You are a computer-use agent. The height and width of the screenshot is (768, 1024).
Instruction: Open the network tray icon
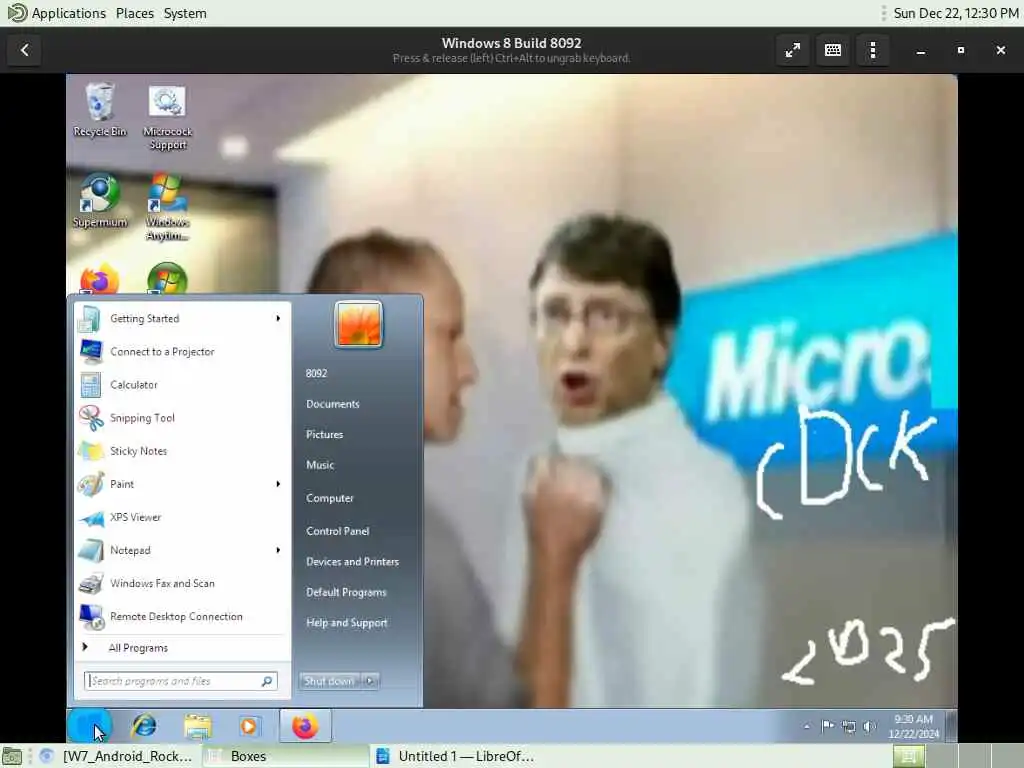click(848, 726)
